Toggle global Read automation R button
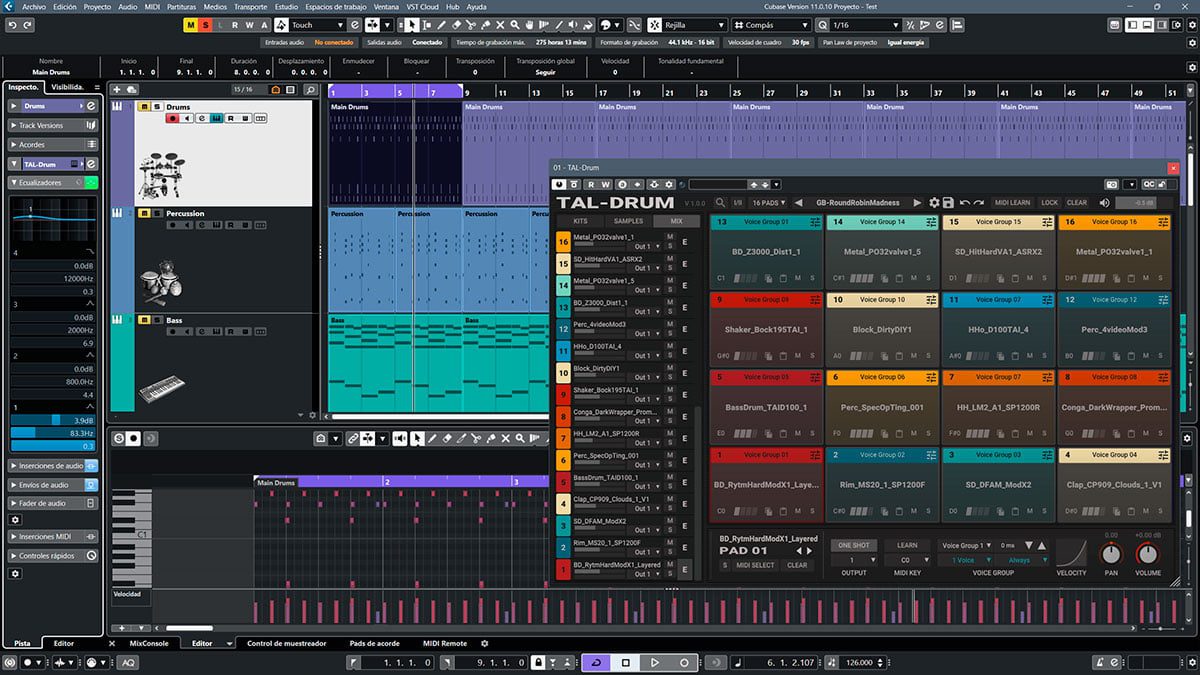The image size is (1200, 675). click(235, 24)
